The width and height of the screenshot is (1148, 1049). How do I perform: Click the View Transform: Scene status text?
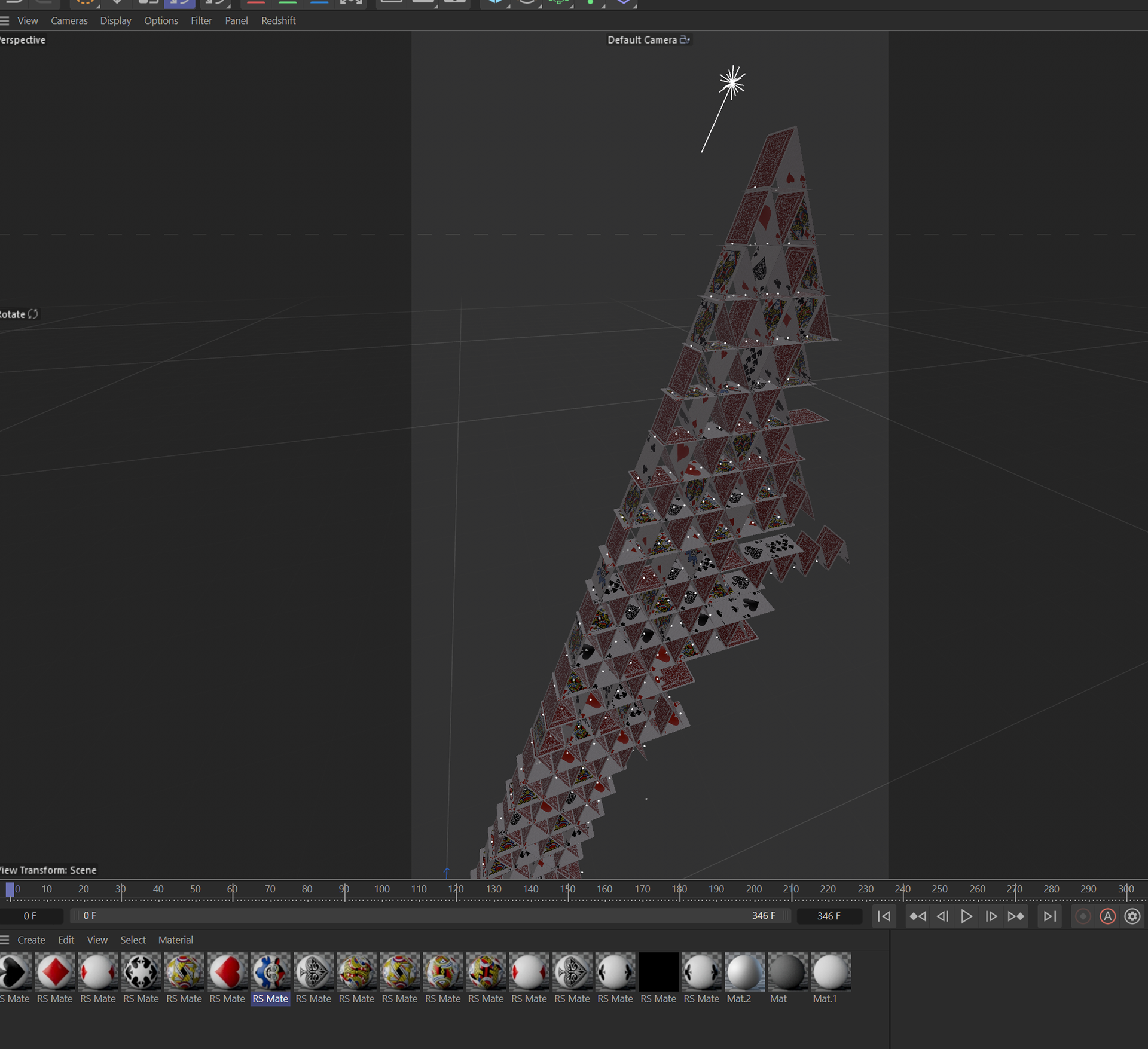click(x=48, y=870)
